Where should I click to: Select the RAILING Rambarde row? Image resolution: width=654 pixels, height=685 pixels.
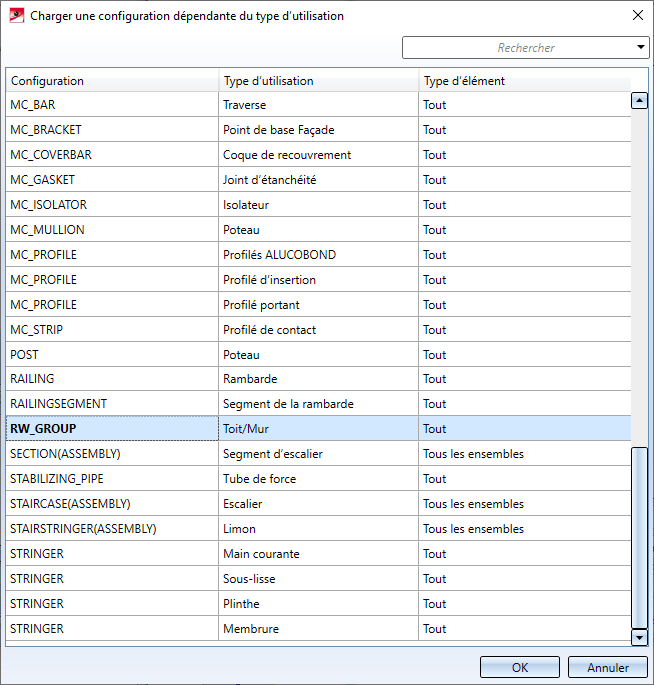click(x=318, y=378)
